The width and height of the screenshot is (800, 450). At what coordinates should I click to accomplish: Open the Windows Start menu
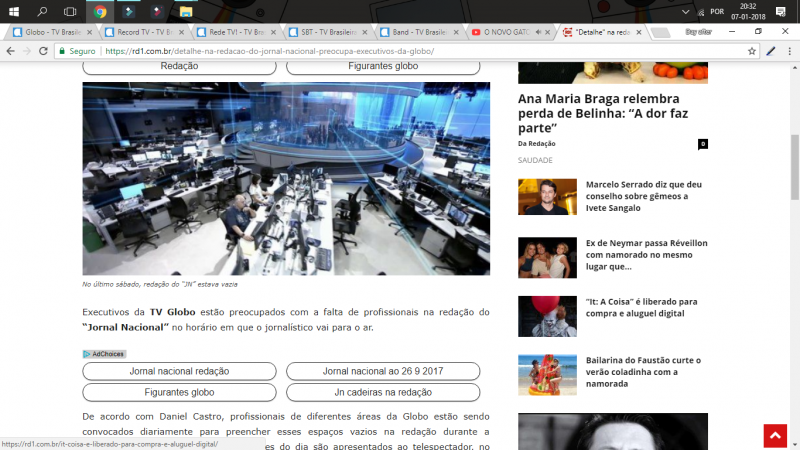(x=14, y=11)
